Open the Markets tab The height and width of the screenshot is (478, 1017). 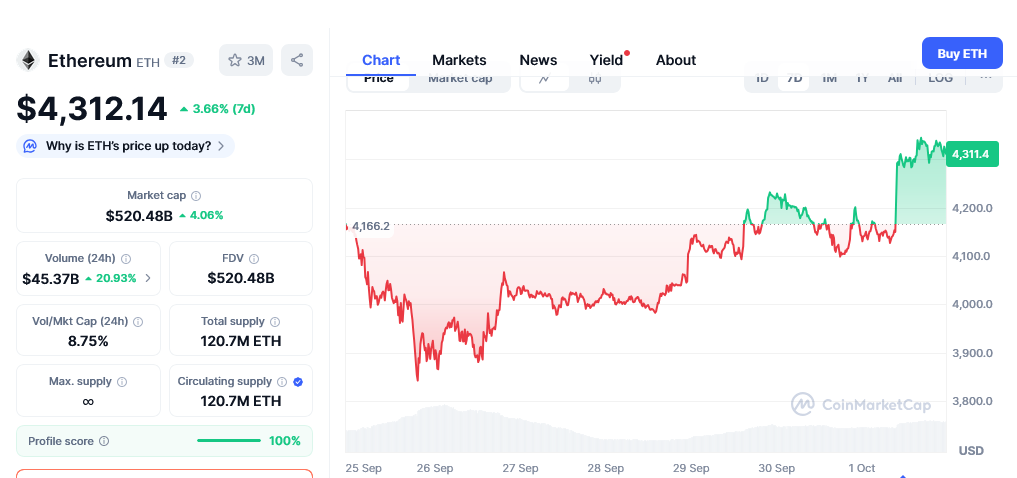pyautogui.click(x=459, y=60)
